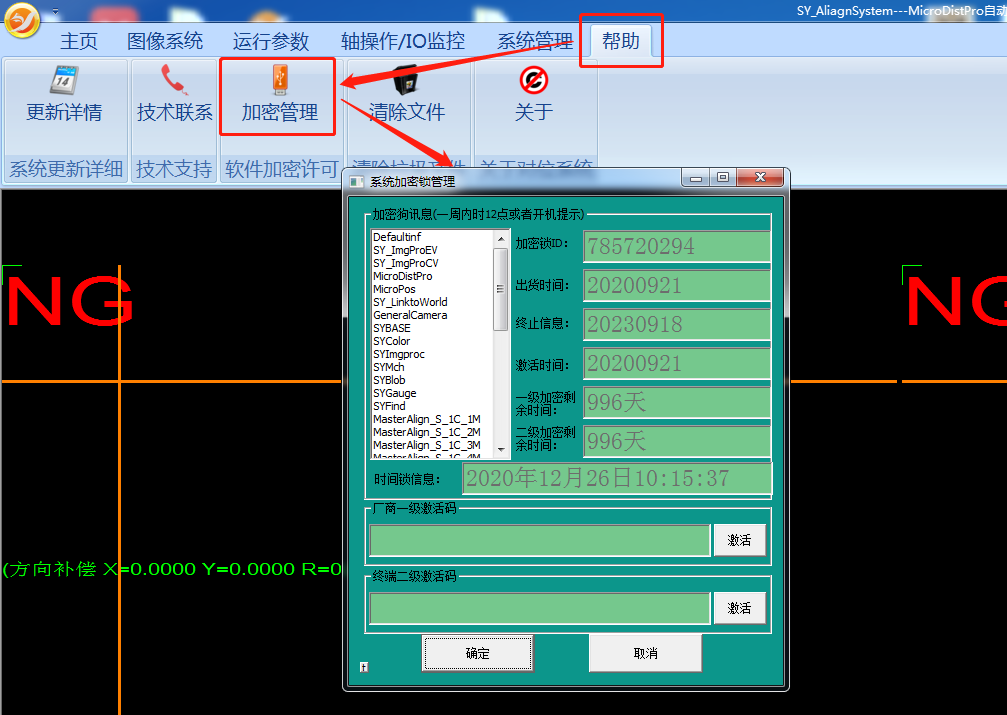The image size is (1007, 715).
Task: Click the 技术联系 phone icon
Action: click(174, 80)
